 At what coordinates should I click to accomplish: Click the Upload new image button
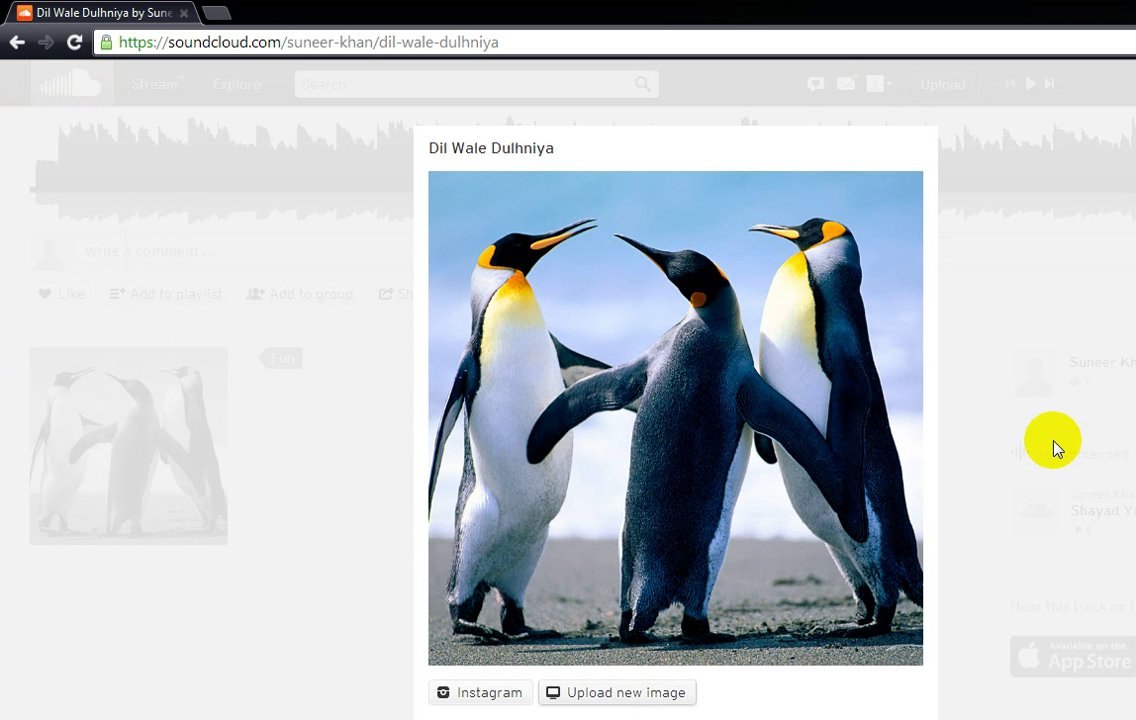[617, 692]
